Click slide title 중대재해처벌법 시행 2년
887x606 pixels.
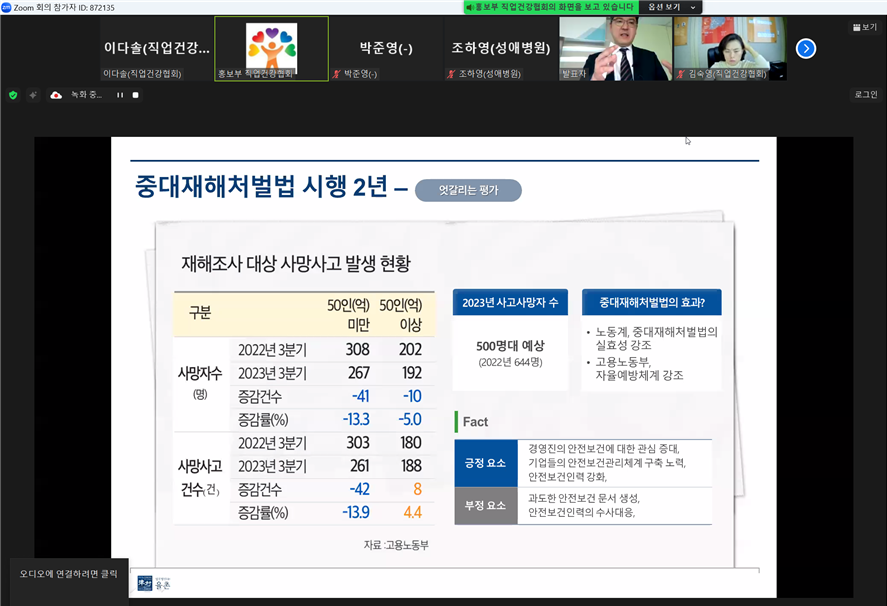click(261, 186)
